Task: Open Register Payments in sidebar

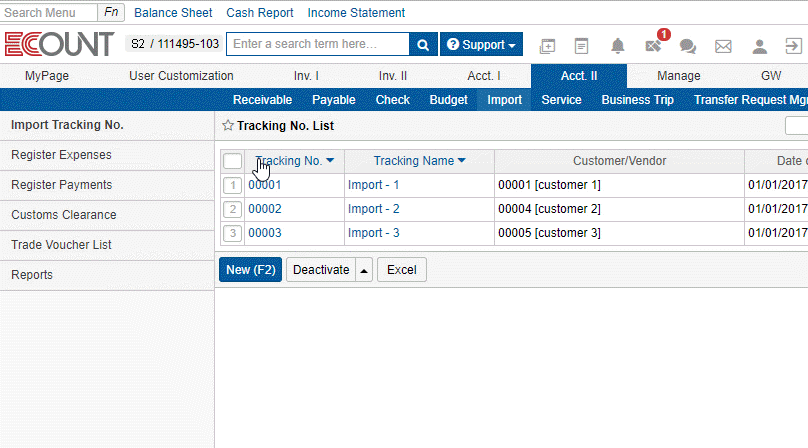Action: pos(107,185)
